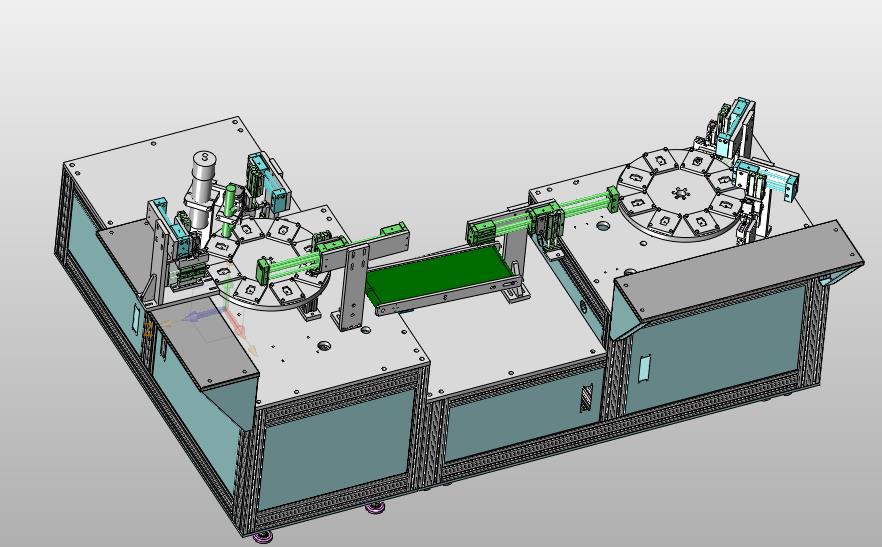
Task: Select the green conveyor belt surface
Action: click(439, 277)
